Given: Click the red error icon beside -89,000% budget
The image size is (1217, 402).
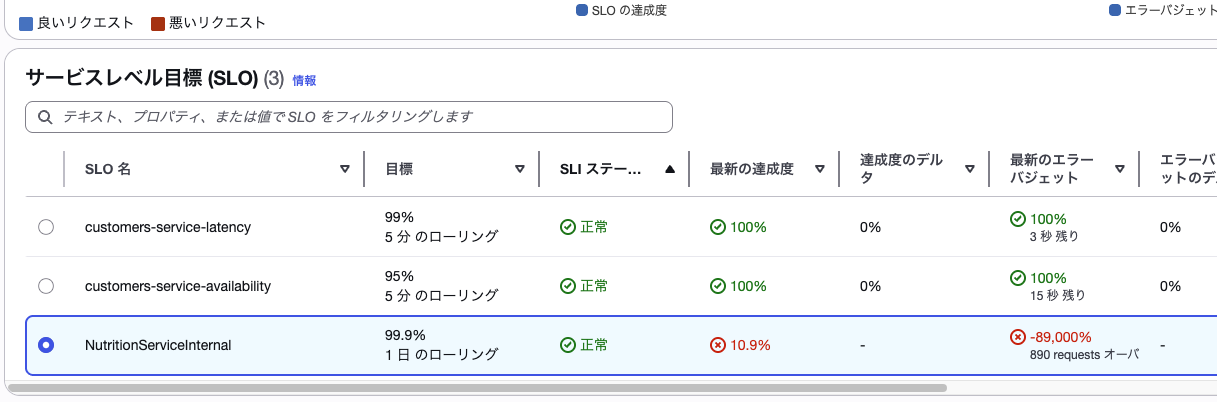Looking at the screenshot, I should point(1018,337).
